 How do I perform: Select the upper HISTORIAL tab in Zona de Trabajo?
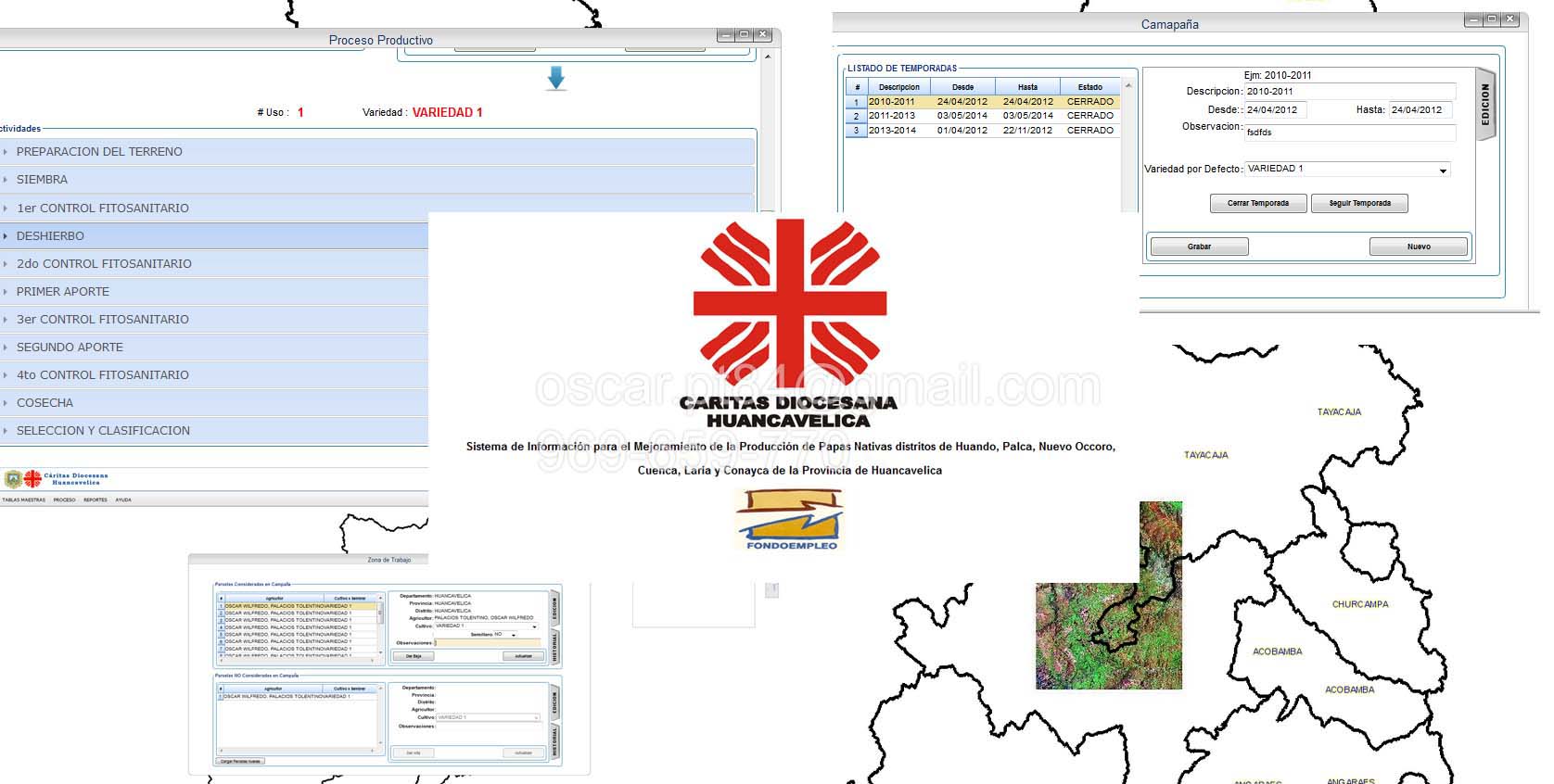[x=554, y=647]
